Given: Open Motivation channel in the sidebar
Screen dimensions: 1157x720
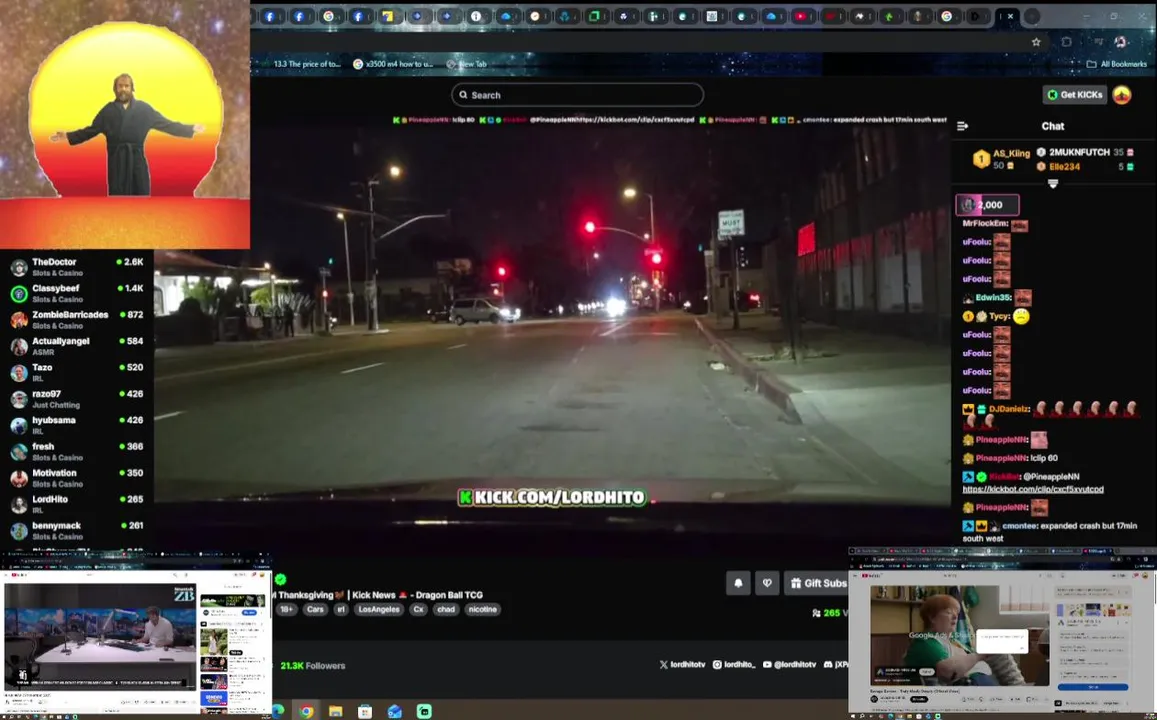Looking at the screenshot, I should tap(77, 478).
